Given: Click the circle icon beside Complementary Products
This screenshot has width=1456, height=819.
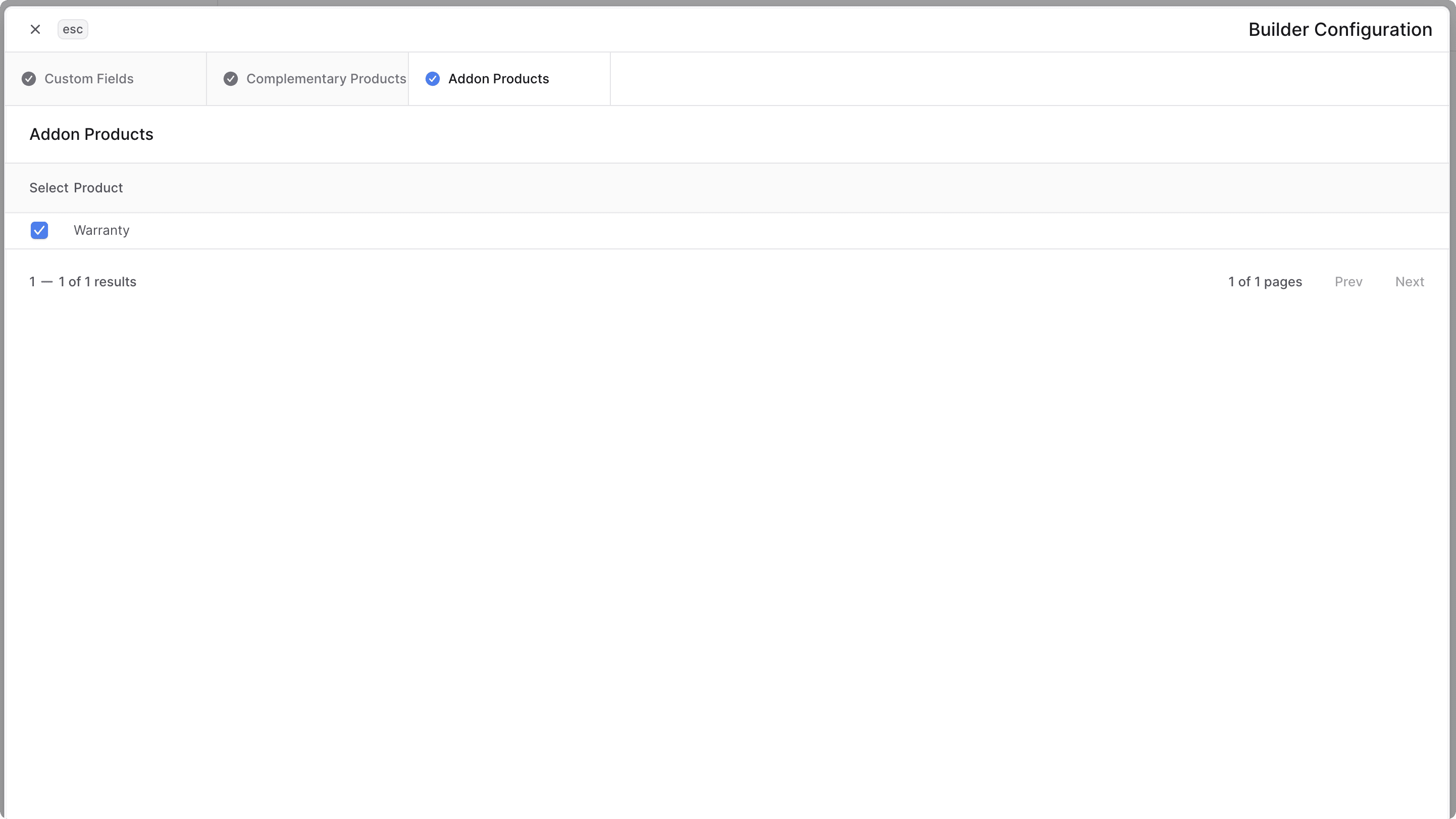Looking at the screenshot, I should click(230, 79).
